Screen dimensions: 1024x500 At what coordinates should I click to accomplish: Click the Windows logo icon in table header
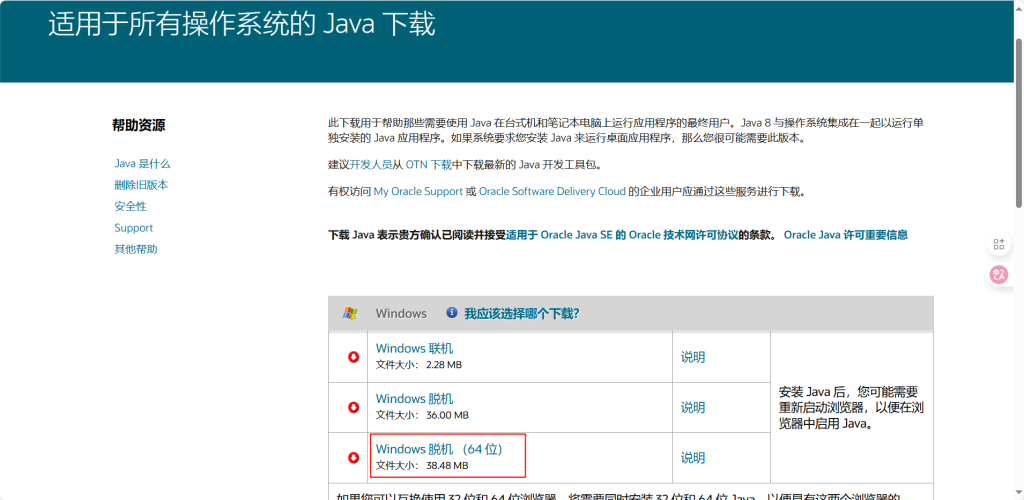tap(349, 313)
